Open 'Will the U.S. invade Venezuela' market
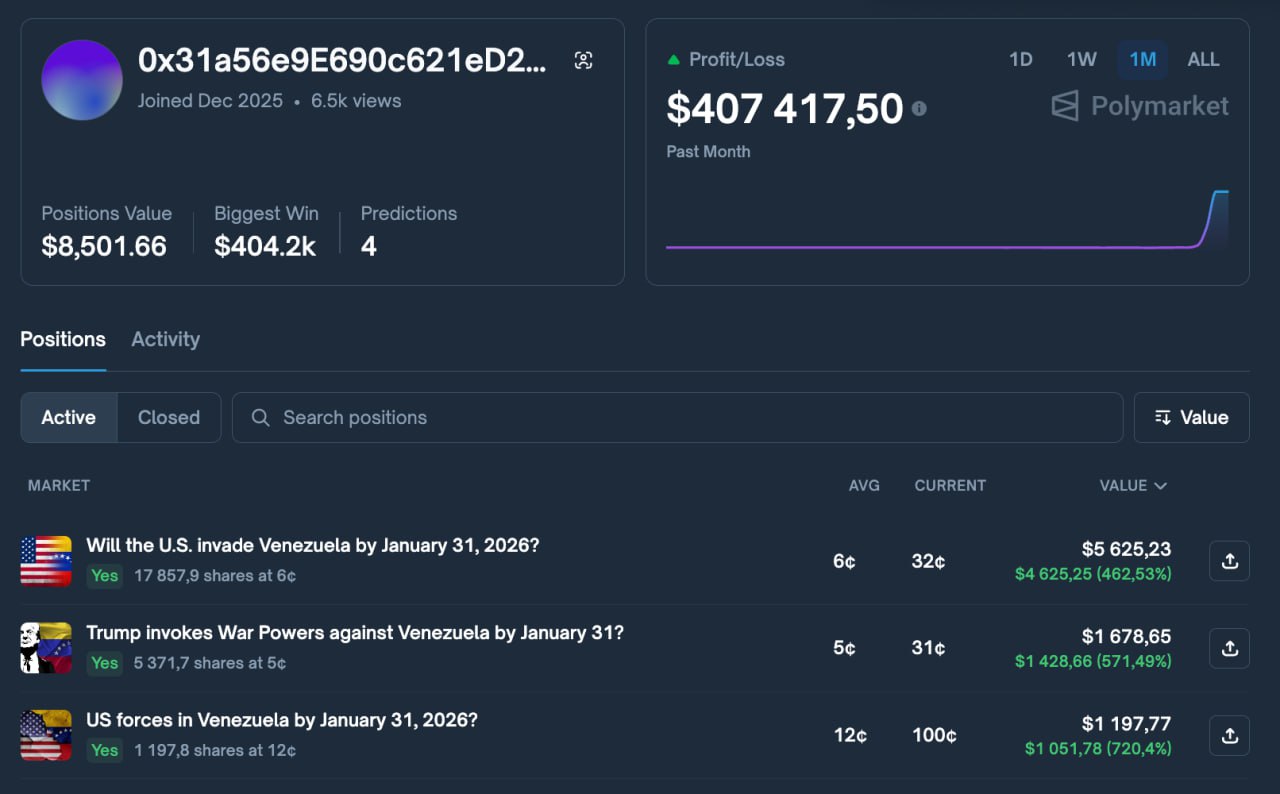The height and width of the screenshot is (794, 1280). pyautogui.click(x=312, y=546)
